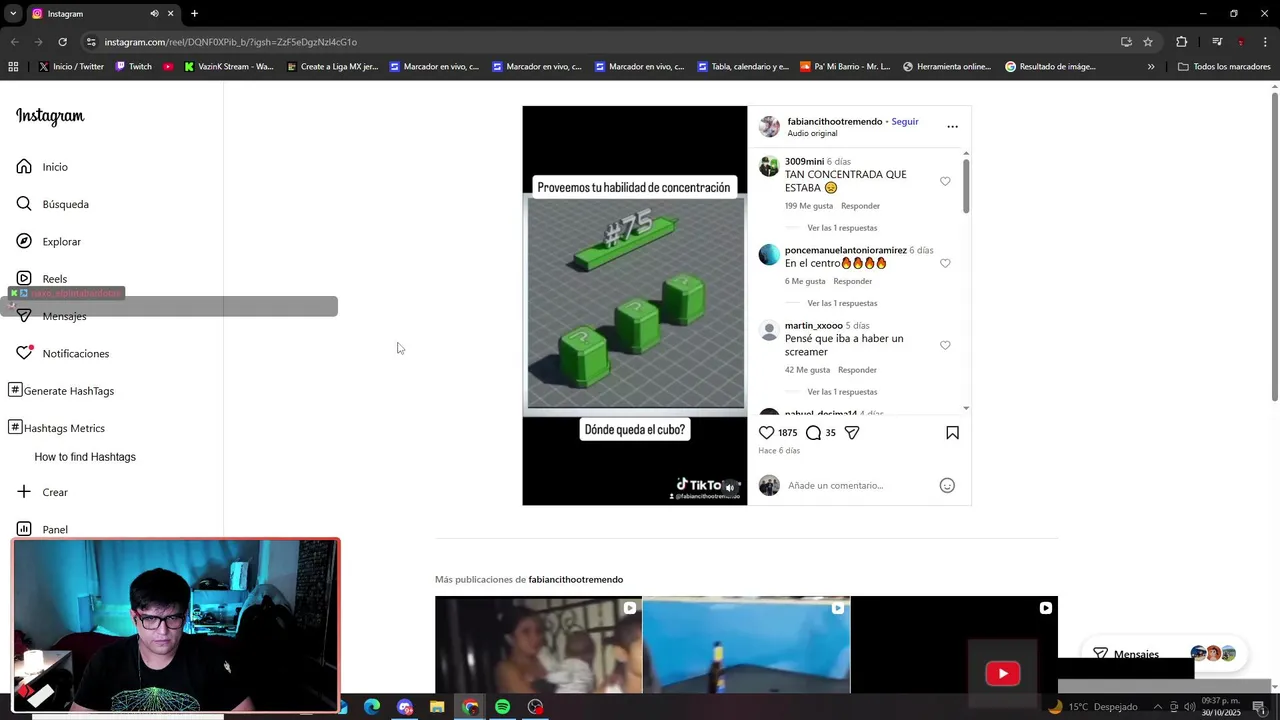The width and height of the screenshot is (1280, 720).
Task: Reply to martin_xxooo's comment
Action: click(x=857, y=370)
